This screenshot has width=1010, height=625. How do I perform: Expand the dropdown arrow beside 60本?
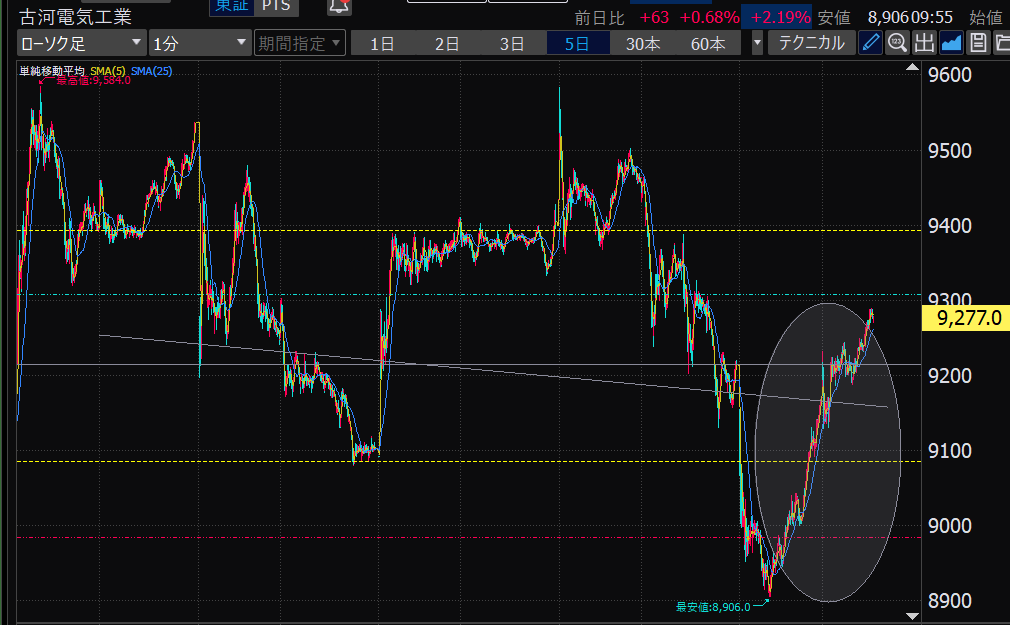(x=757, y=43)
